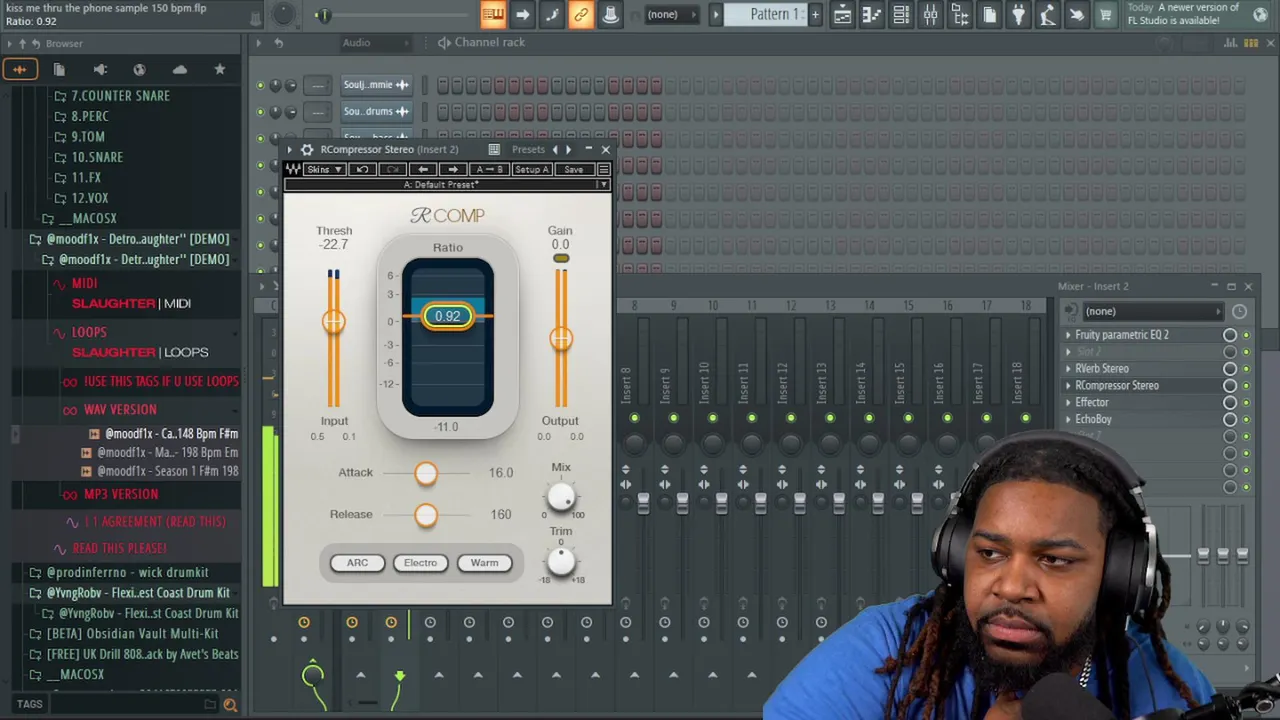Click the browser search magnifier icon

pos(230,705)
